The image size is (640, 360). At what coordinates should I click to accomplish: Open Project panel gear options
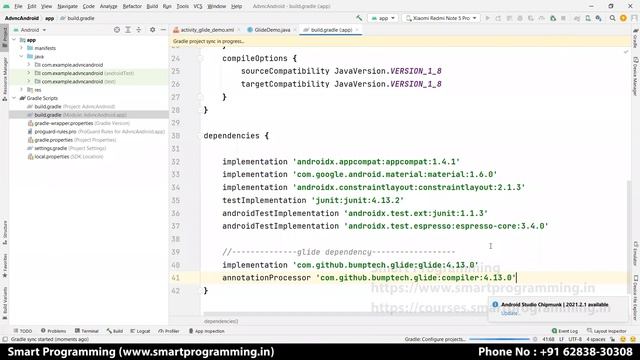coord(153,30)
